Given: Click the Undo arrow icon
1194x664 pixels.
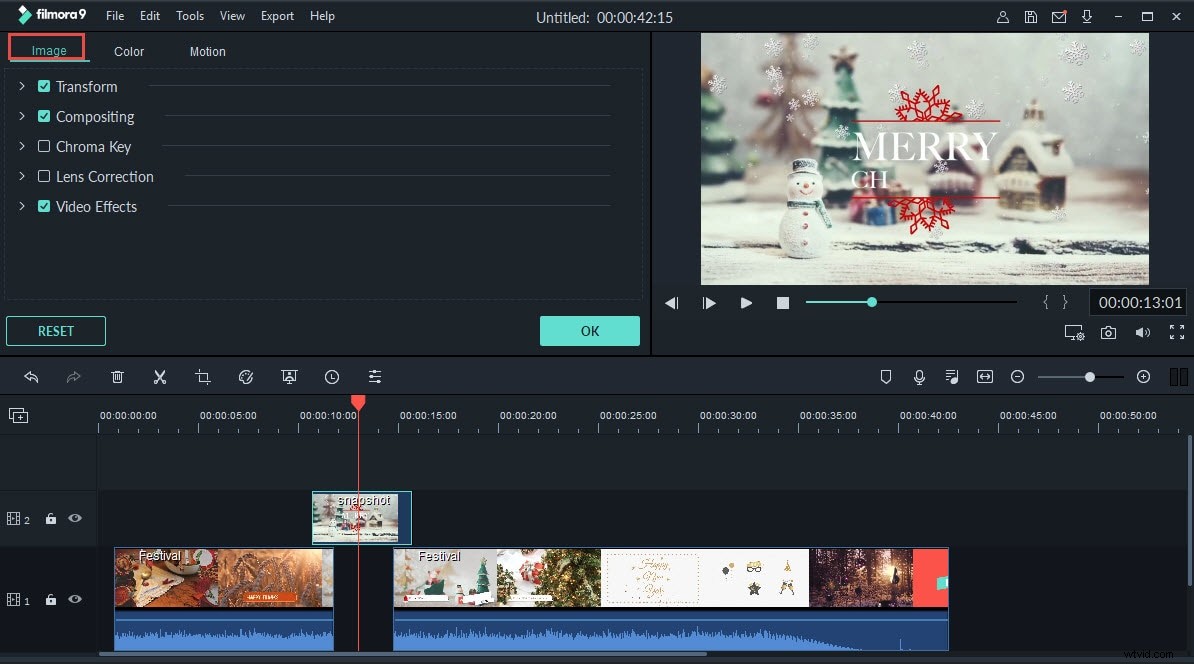Looking at the screenshot, I should pos(31,377).
